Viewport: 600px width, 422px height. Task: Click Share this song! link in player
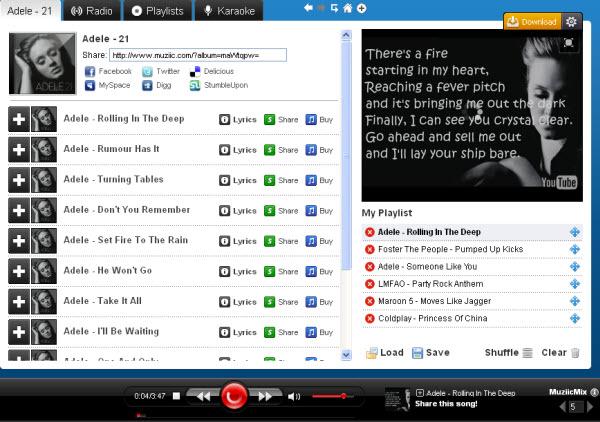[446, 404]
